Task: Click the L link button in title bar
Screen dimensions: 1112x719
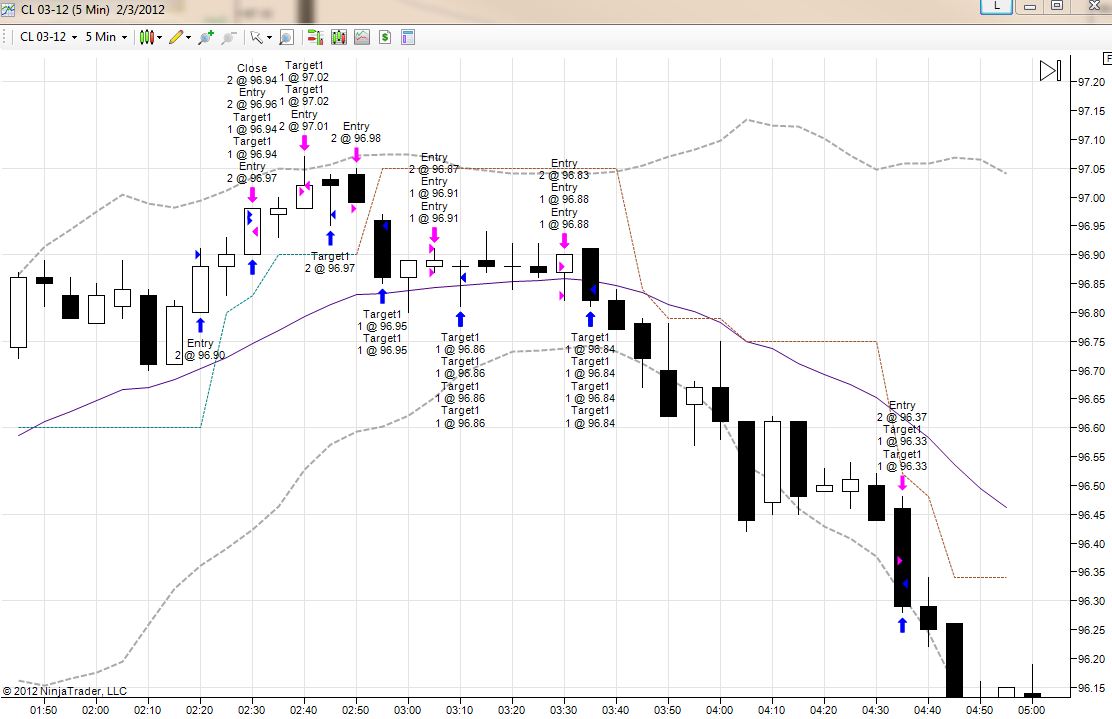Action: (996, 6)
